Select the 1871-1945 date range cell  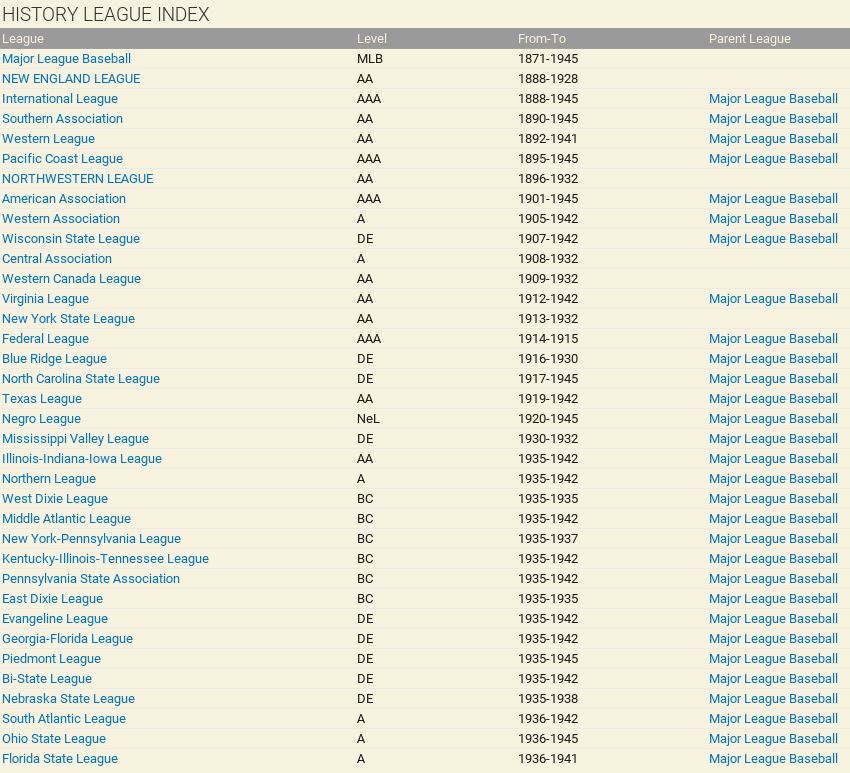(548, 59)
